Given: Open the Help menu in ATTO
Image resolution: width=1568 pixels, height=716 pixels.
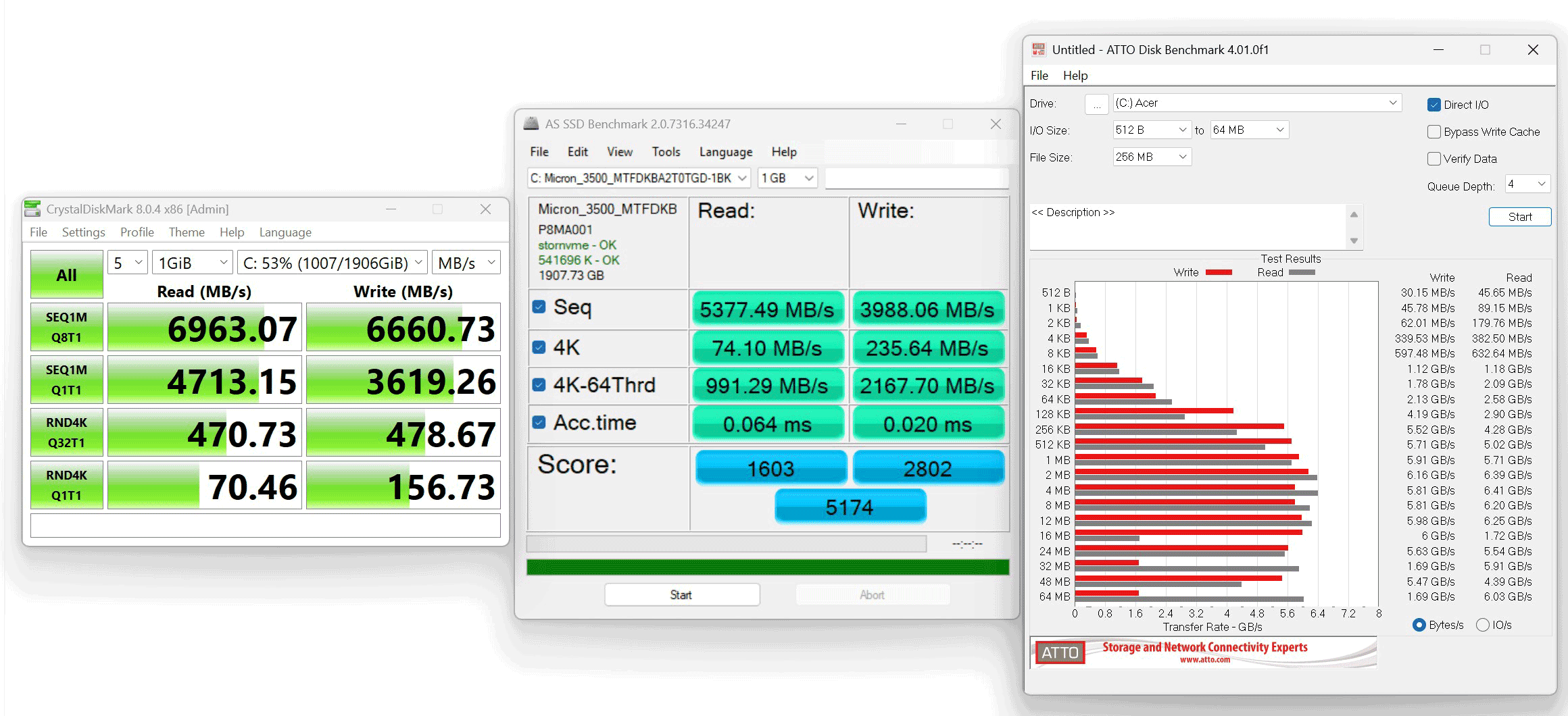Looking at the screenshot, I should pyautogui.click(x=1075, y=76).
